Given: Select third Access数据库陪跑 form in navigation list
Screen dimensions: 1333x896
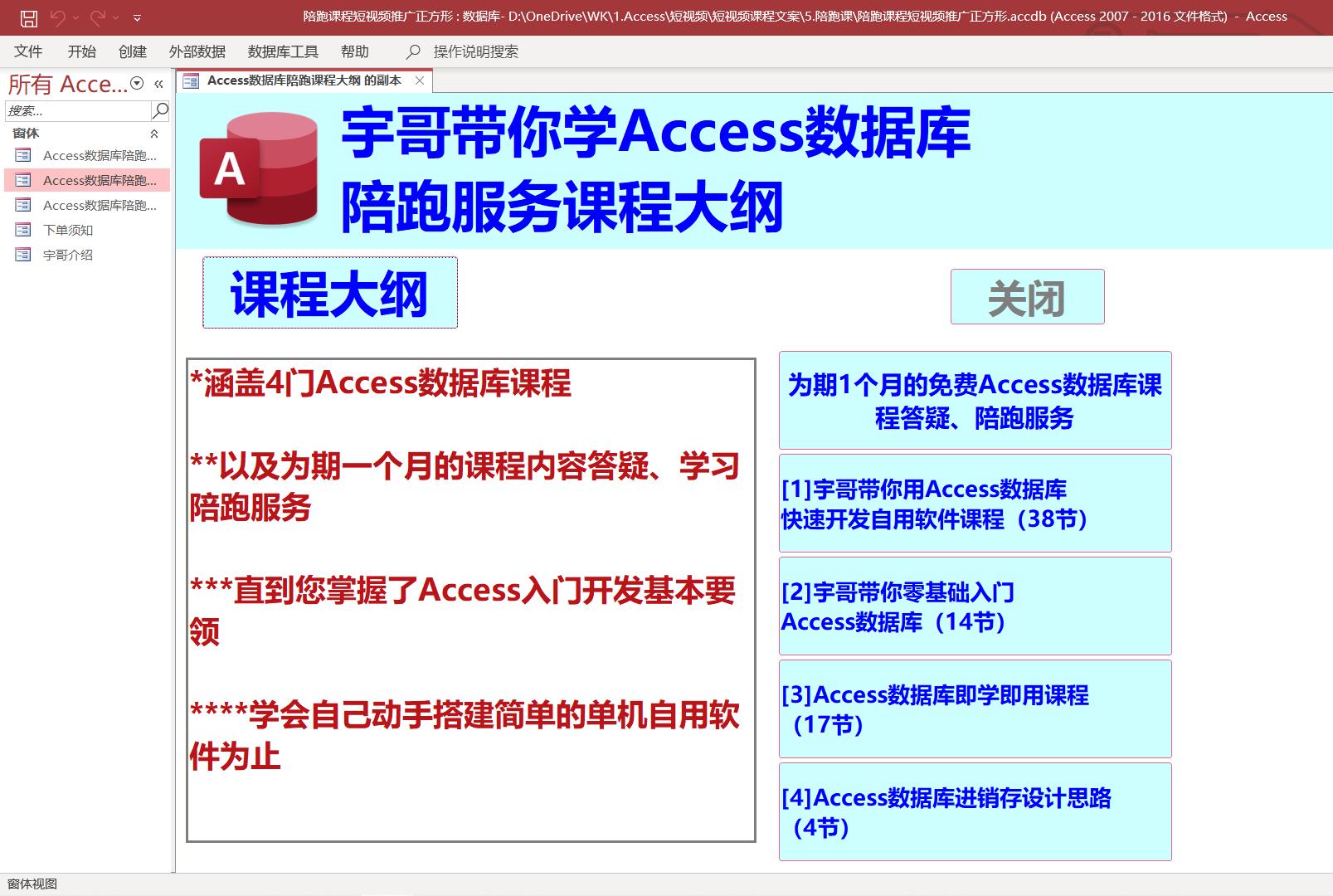Looking at the screenshot, I should [x=87, y=205].
